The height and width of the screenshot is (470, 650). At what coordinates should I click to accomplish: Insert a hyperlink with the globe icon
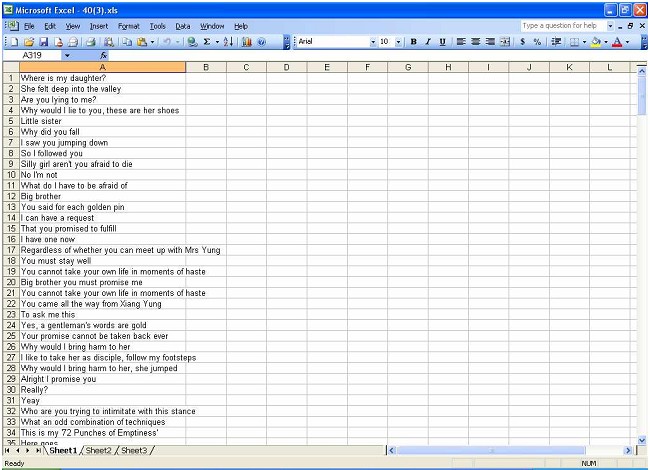coord(192,41)
